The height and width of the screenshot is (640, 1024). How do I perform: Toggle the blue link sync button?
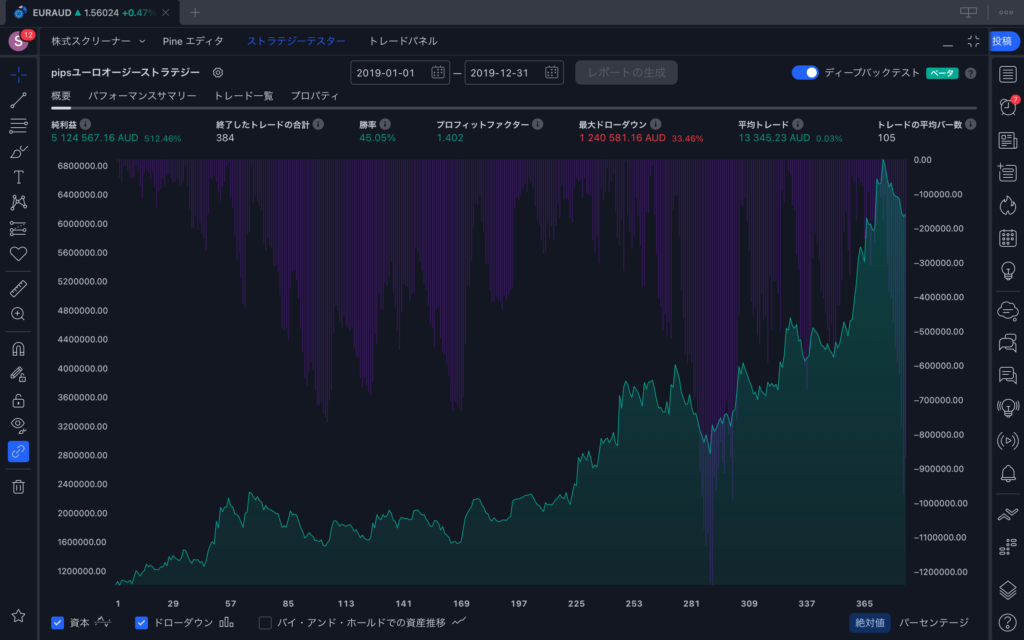click(18, 451)
